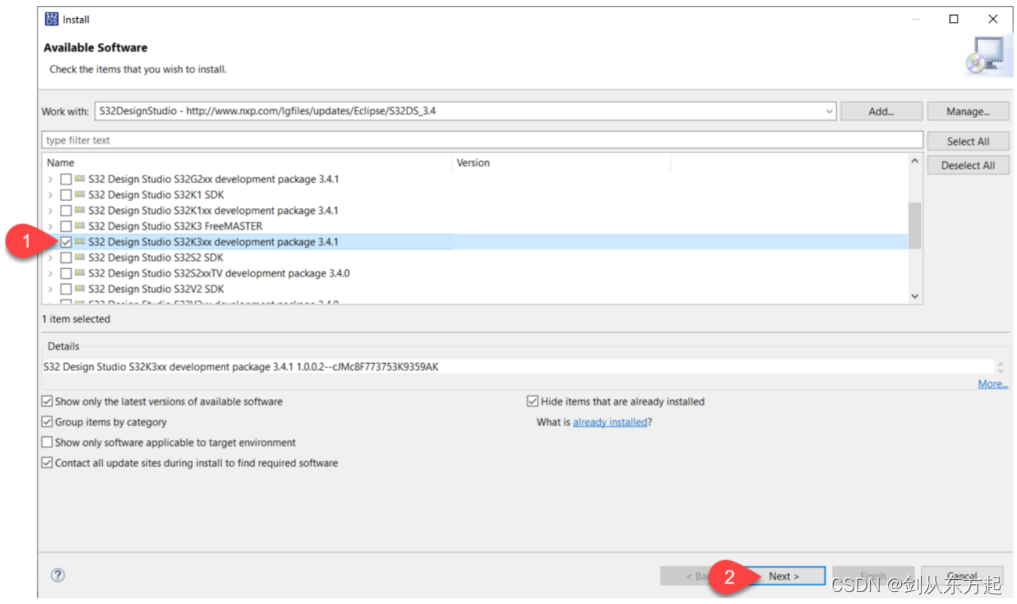Screen dimensions: 1017x604
Task: Expand the S32K1 SDK tree row
Action: tap(51, 195)
